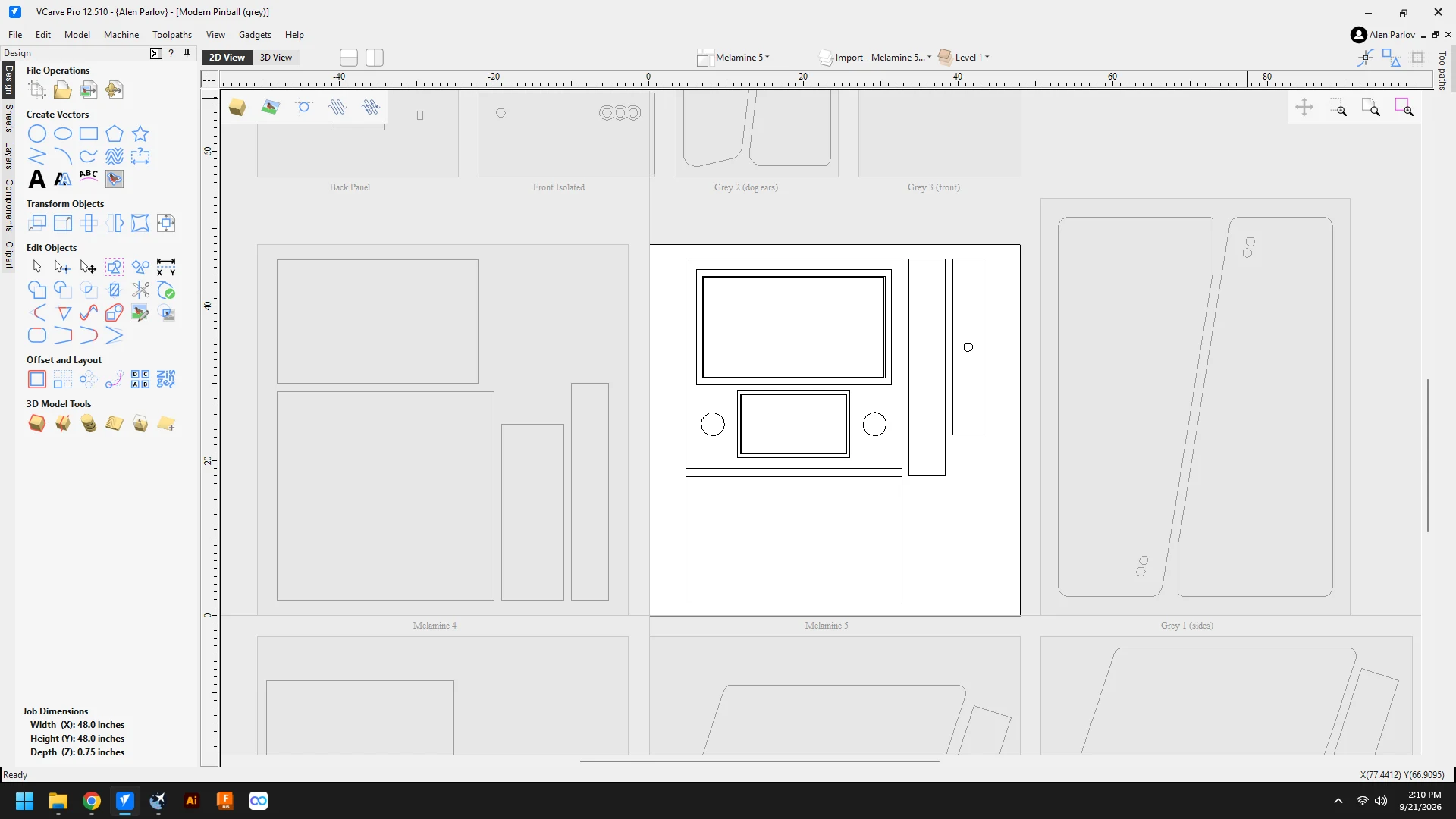Open the Set Size (scale) tool
This screenshot has height=819, width=1456.
(x=63, y=224)
